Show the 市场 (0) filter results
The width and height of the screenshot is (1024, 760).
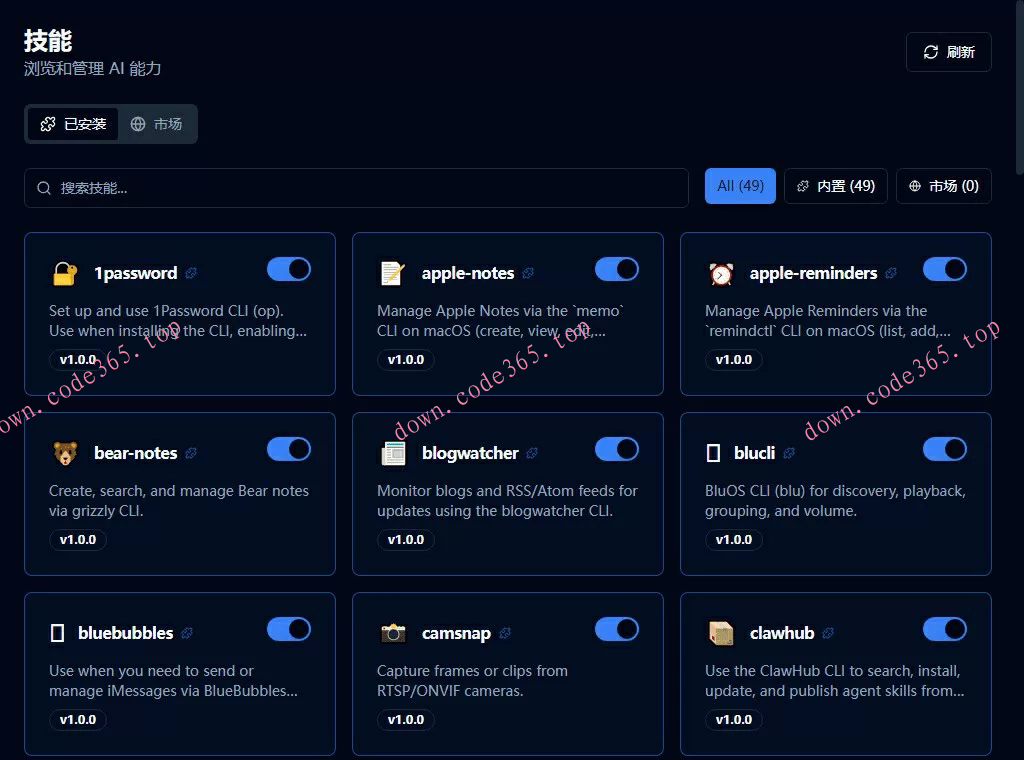tap(943, 186)
